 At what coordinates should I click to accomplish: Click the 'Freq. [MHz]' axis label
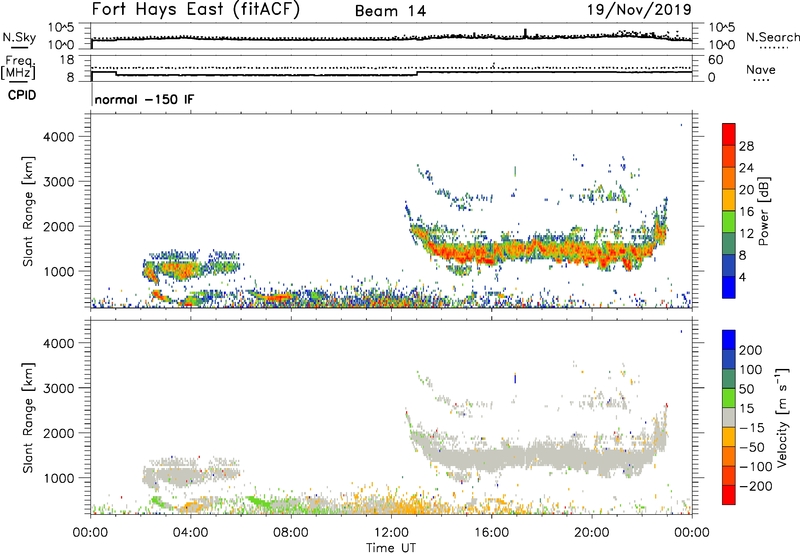tap(18, 67)
